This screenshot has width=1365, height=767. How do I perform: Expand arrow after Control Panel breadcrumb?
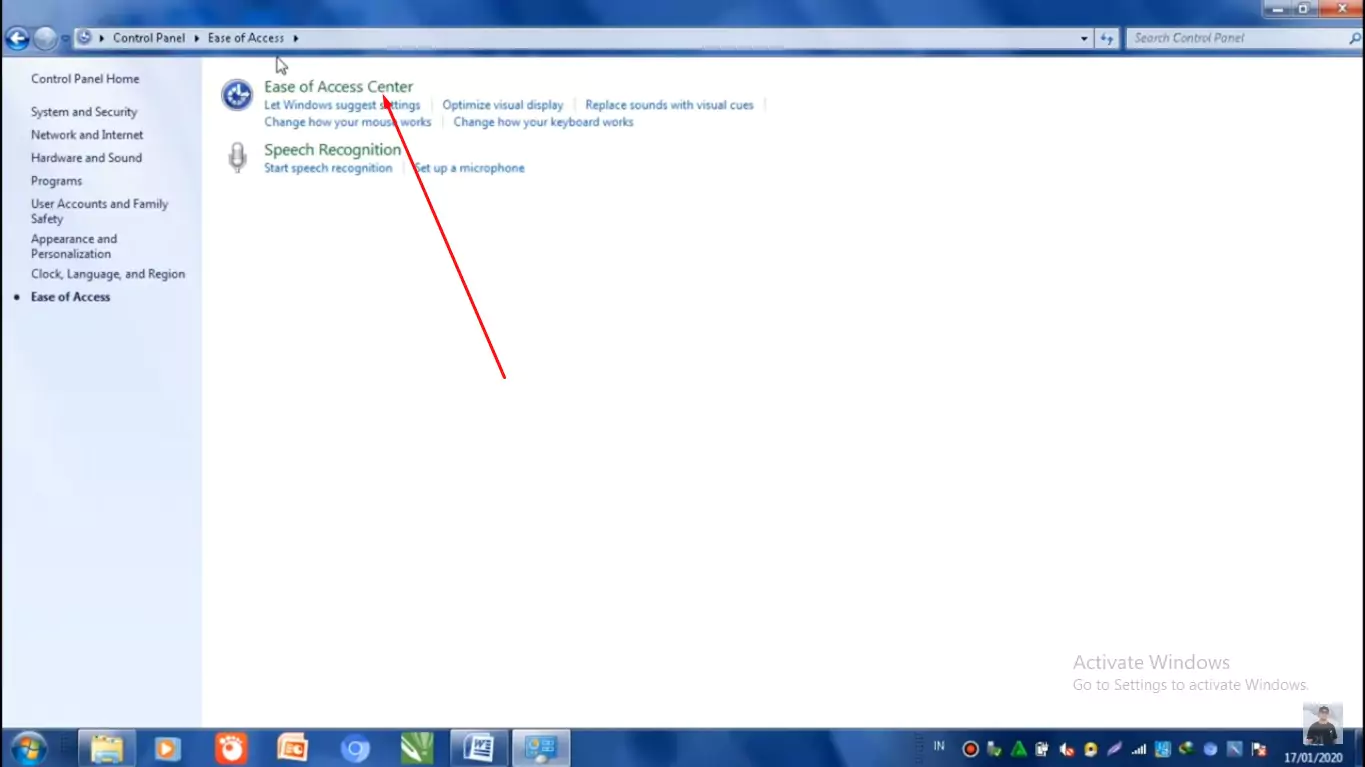tap(196, 38)
